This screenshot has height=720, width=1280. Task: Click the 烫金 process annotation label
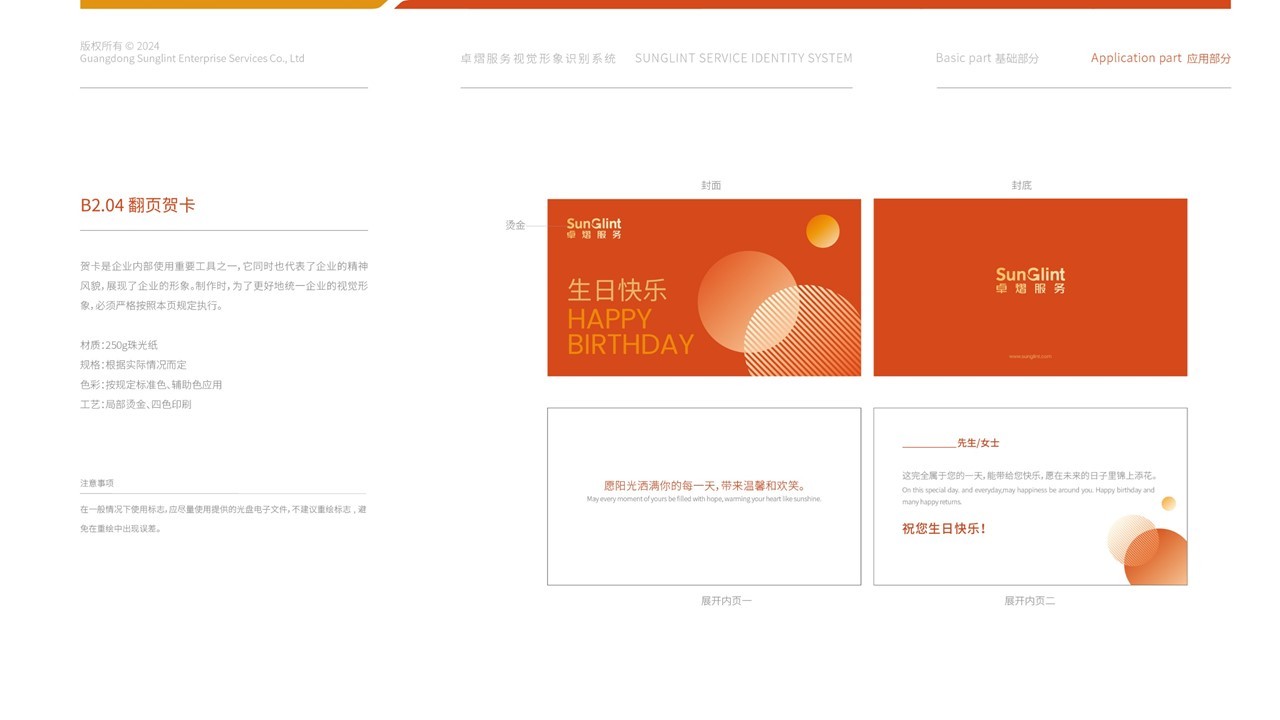[516, 223]
